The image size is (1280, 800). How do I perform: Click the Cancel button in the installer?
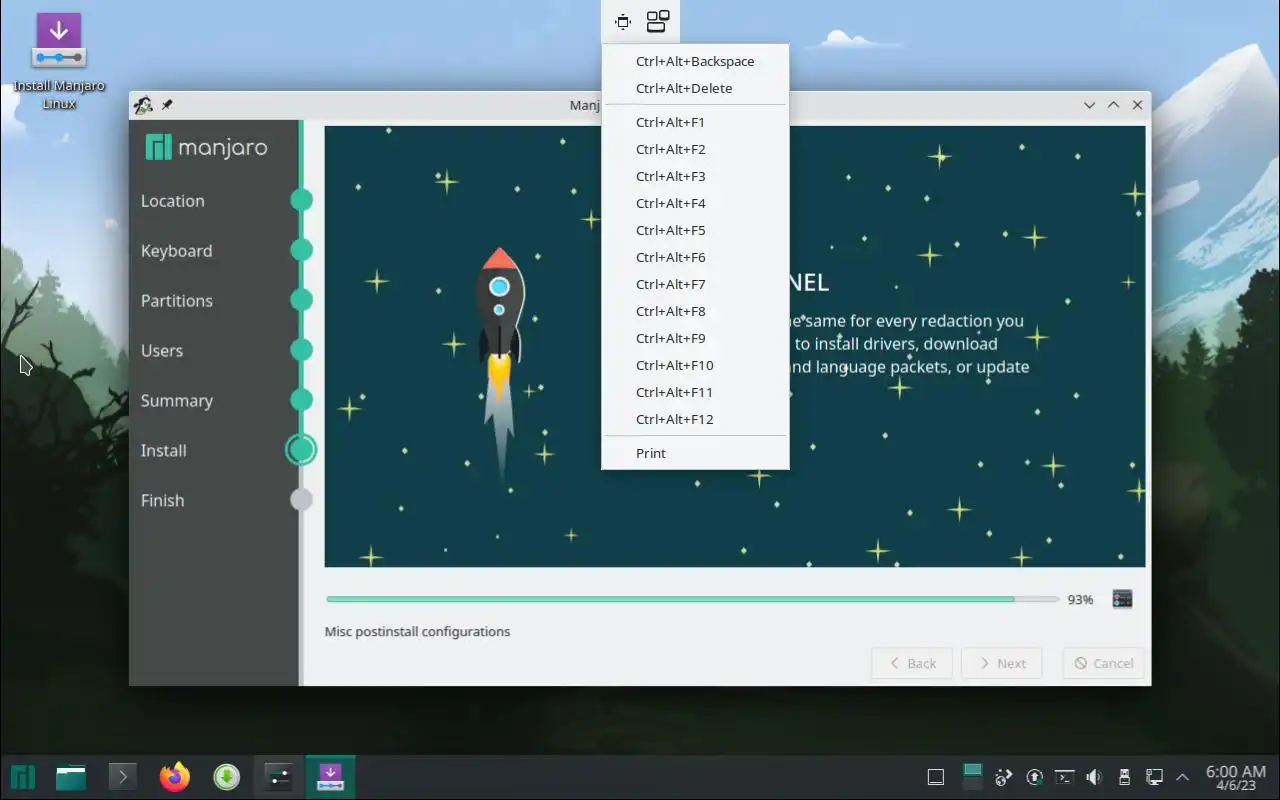[1103, 663]
